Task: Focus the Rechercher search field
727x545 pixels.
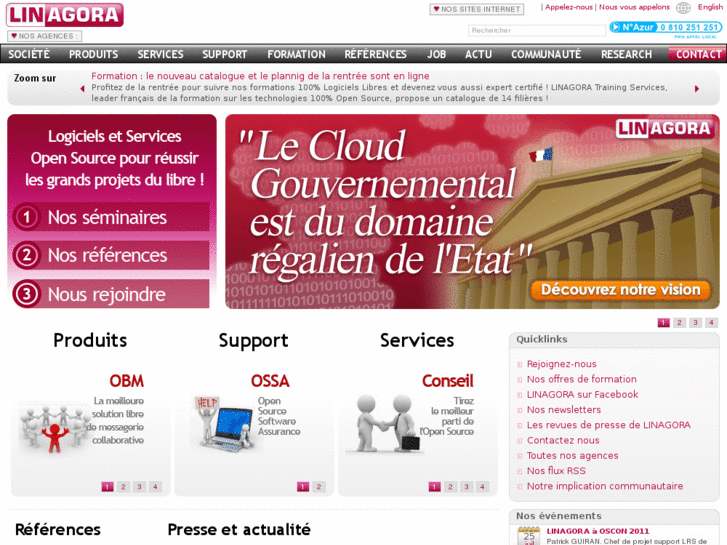Action: point(537,31)
